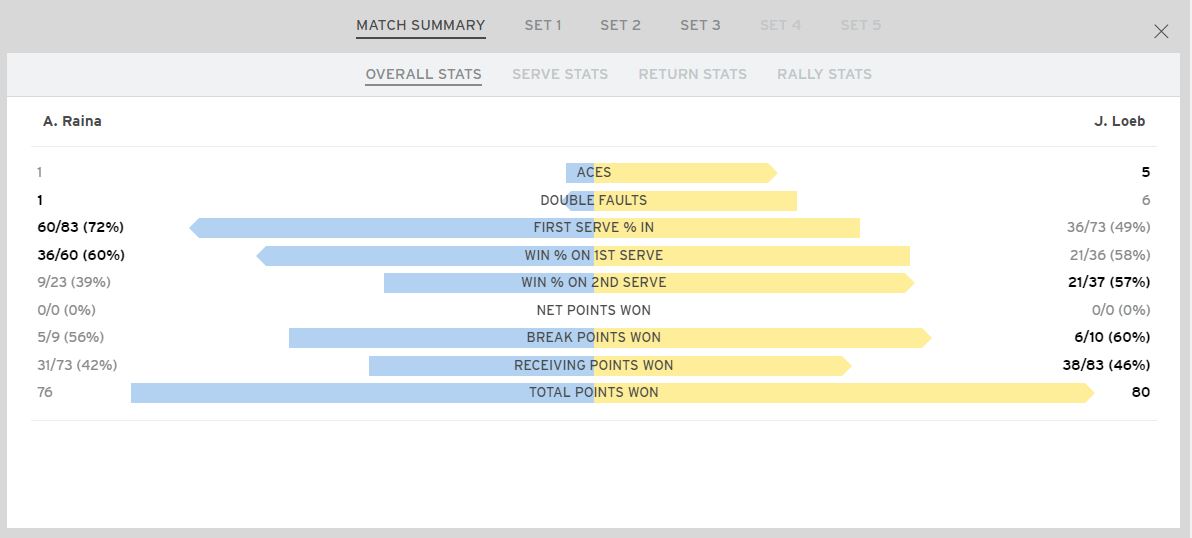The height and width of the screenshot is (538, 1192).
Task: Click player name J. Loeb
Action: [x=1120, y=121]
